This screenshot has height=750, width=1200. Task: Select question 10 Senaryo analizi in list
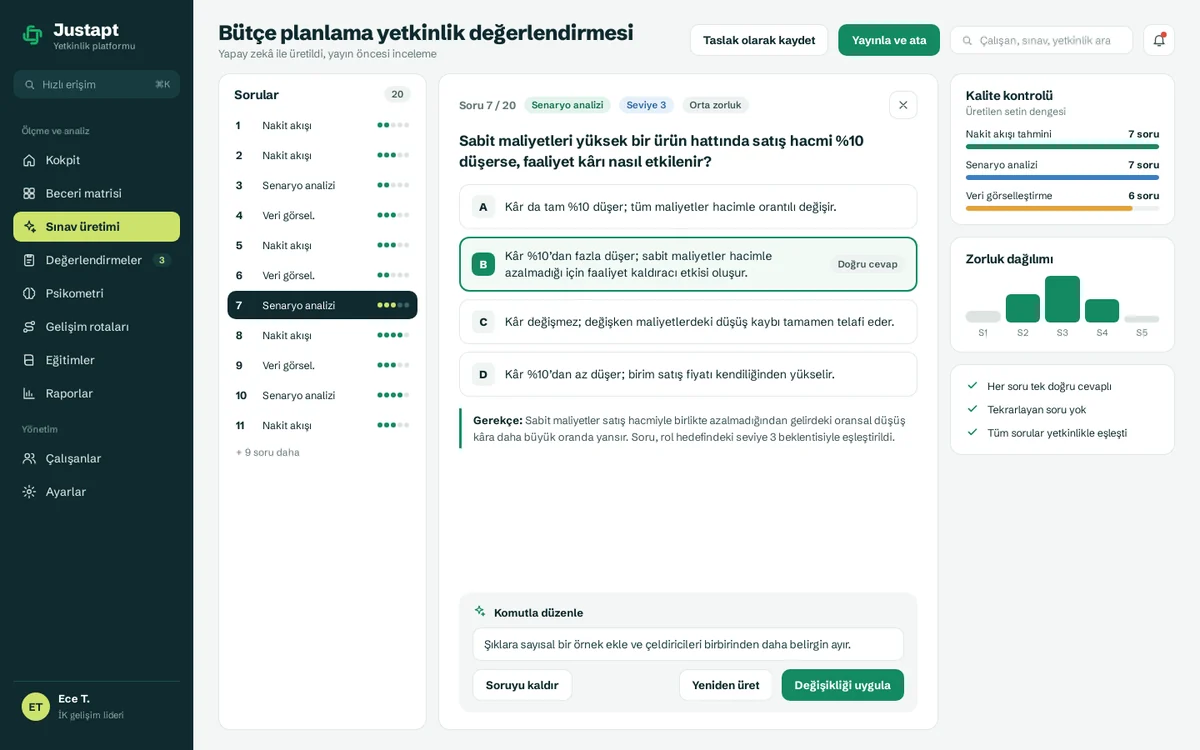click(x=322, y=395)
